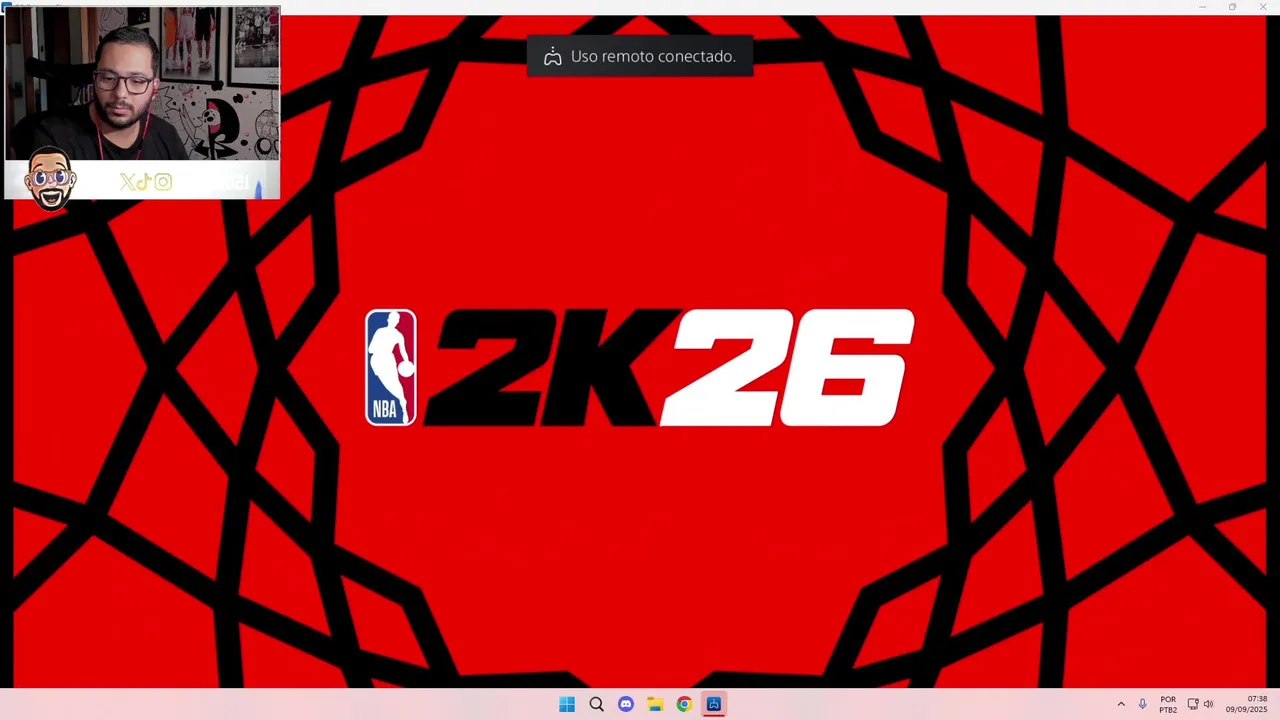
Task: Open the clock showing 07:38 date
Action: pos(1247,704)
